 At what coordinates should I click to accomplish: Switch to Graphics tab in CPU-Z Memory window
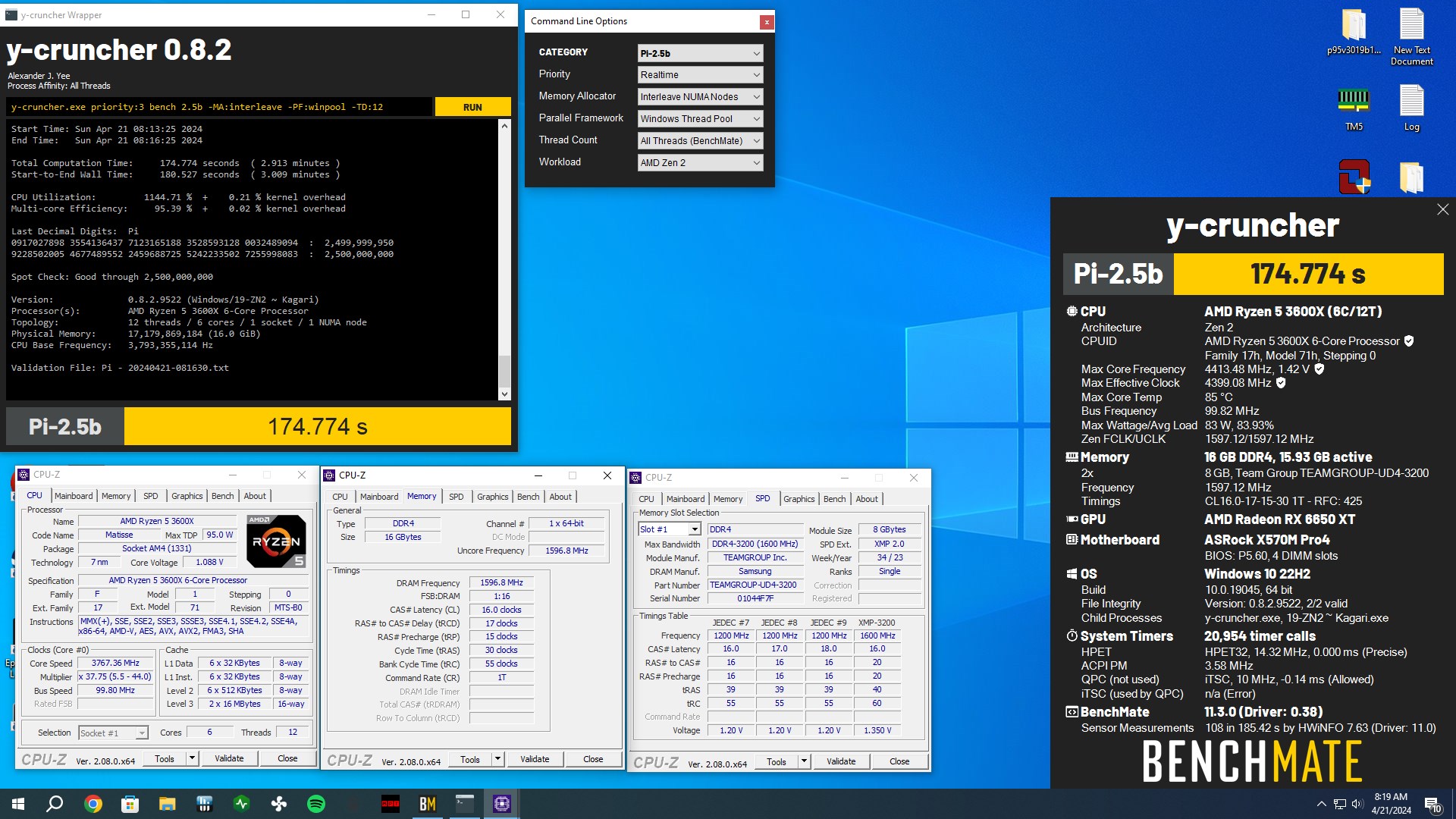click(x=492, y=497)
